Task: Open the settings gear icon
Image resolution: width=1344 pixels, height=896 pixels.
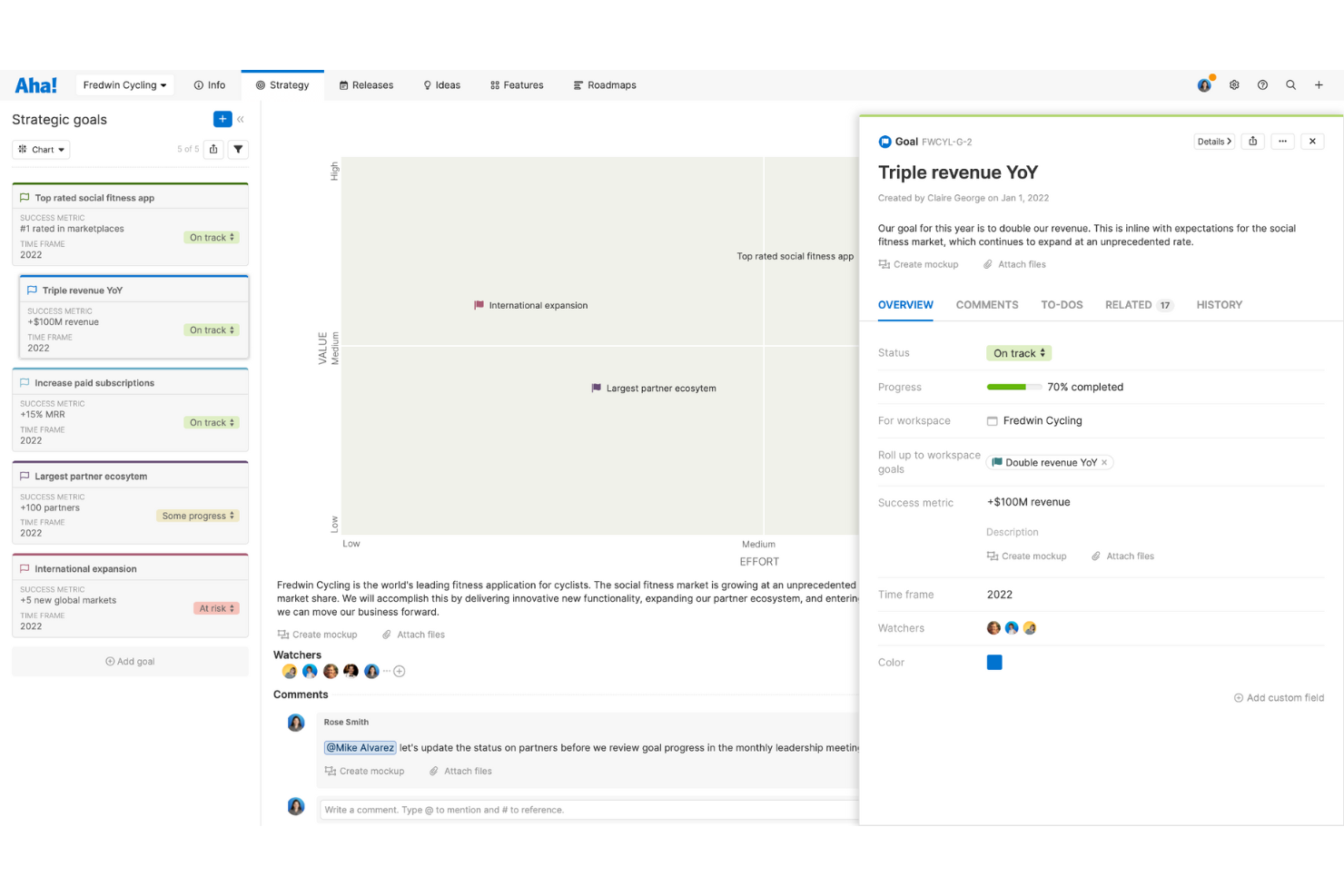Action: pyautogui.click(x=1234, y=85)
